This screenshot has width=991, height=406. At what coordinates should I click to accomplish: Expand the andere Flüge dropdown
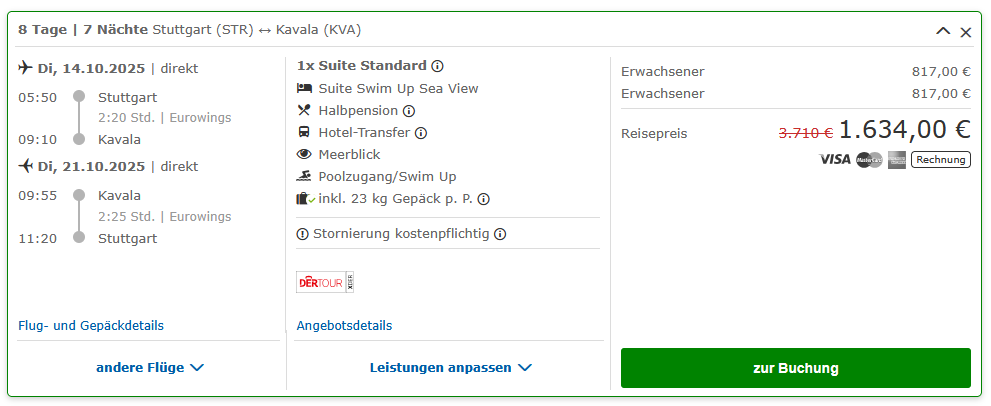pyautogui.click(x=150, y=368)
